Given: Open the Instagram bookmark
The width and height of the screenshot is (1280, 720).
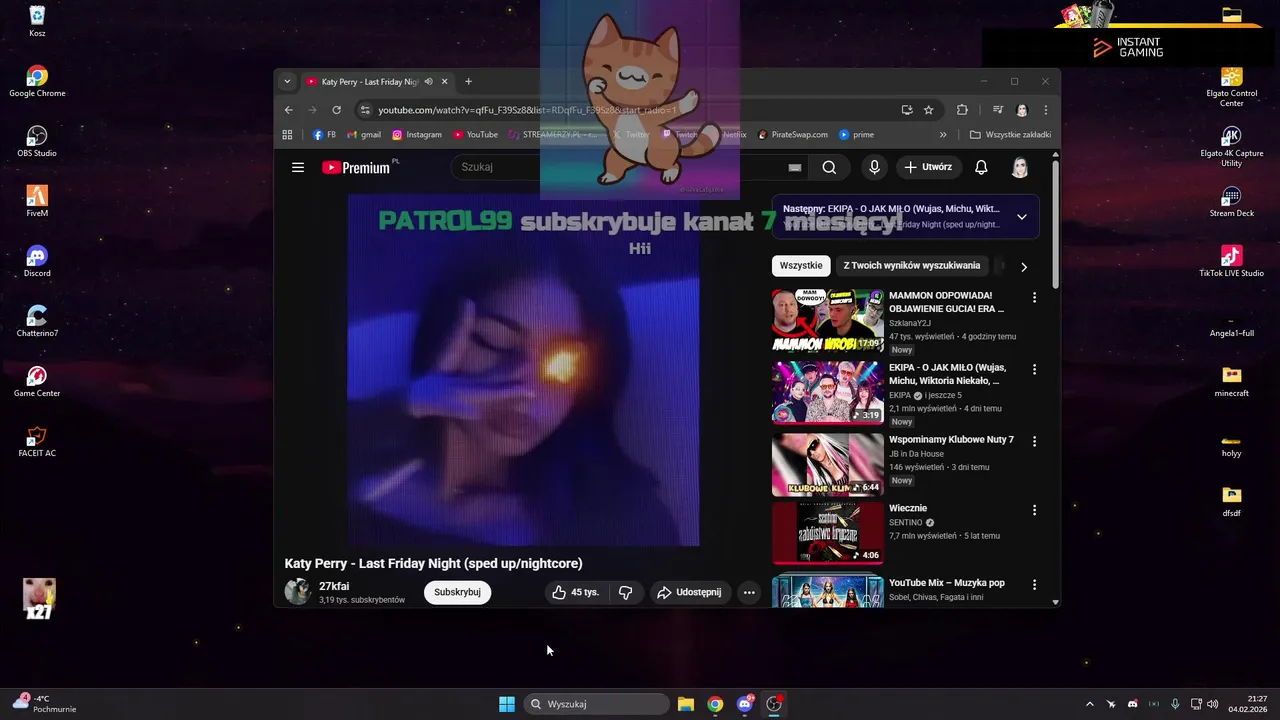Looking at the screenshot, I should point(417,134).
